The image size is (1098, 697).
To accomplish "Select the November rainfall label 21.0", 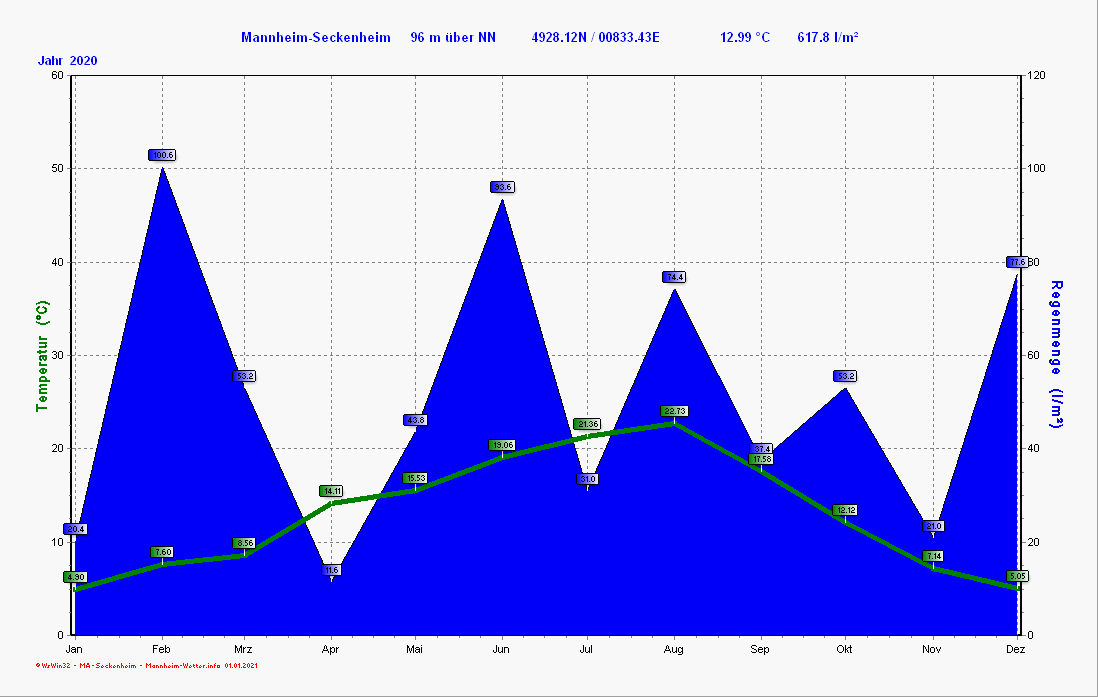I will click(933, 526).
